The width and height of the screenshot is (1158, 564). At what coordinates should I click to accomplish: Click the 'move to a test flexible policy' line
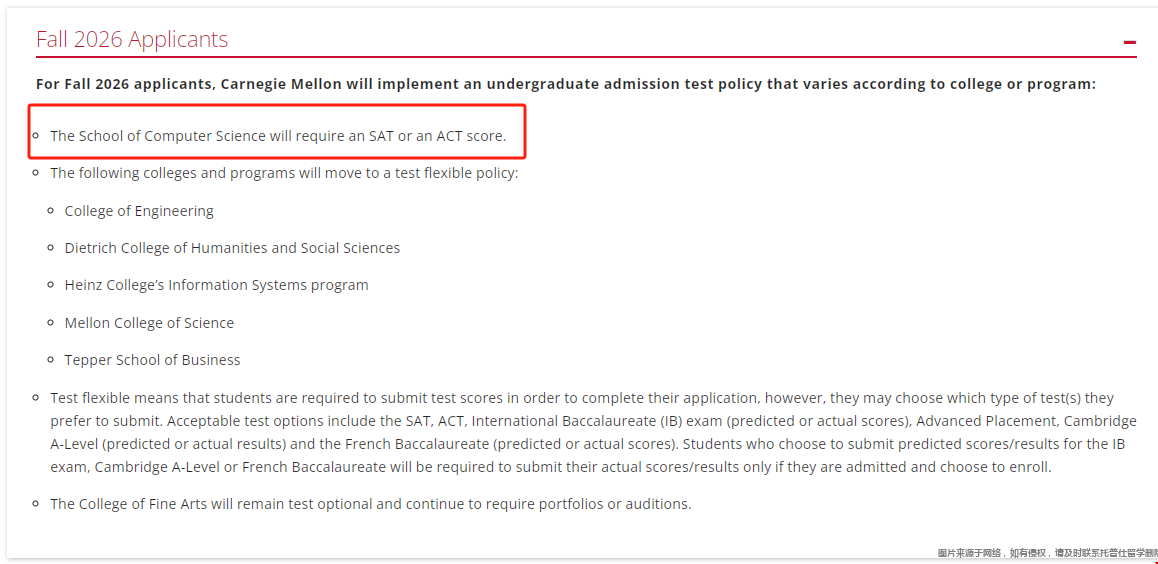(x=284, y=173)
